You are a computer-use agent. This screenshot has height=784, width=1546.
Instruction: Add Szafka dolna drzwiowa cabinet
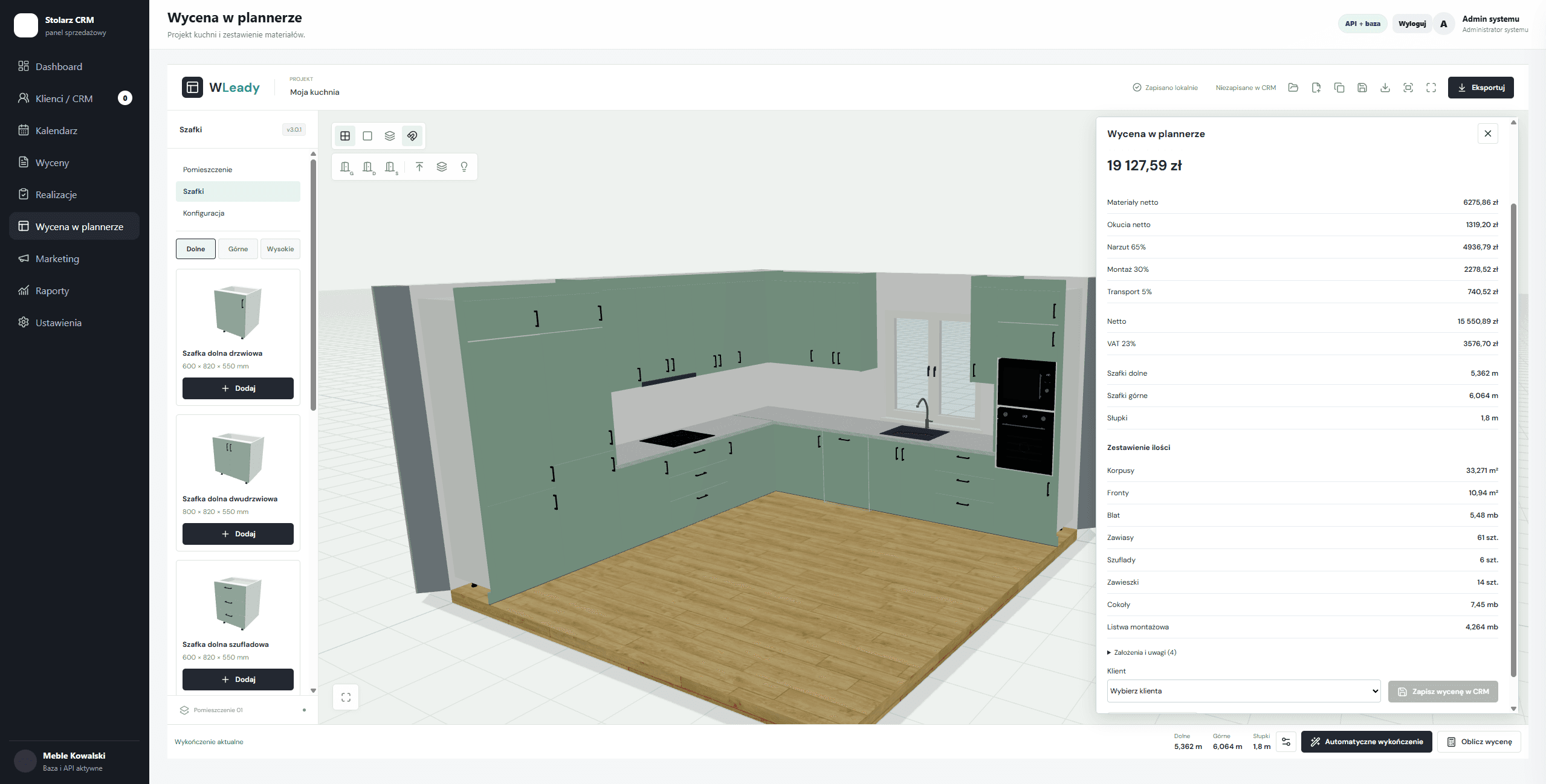238,388
